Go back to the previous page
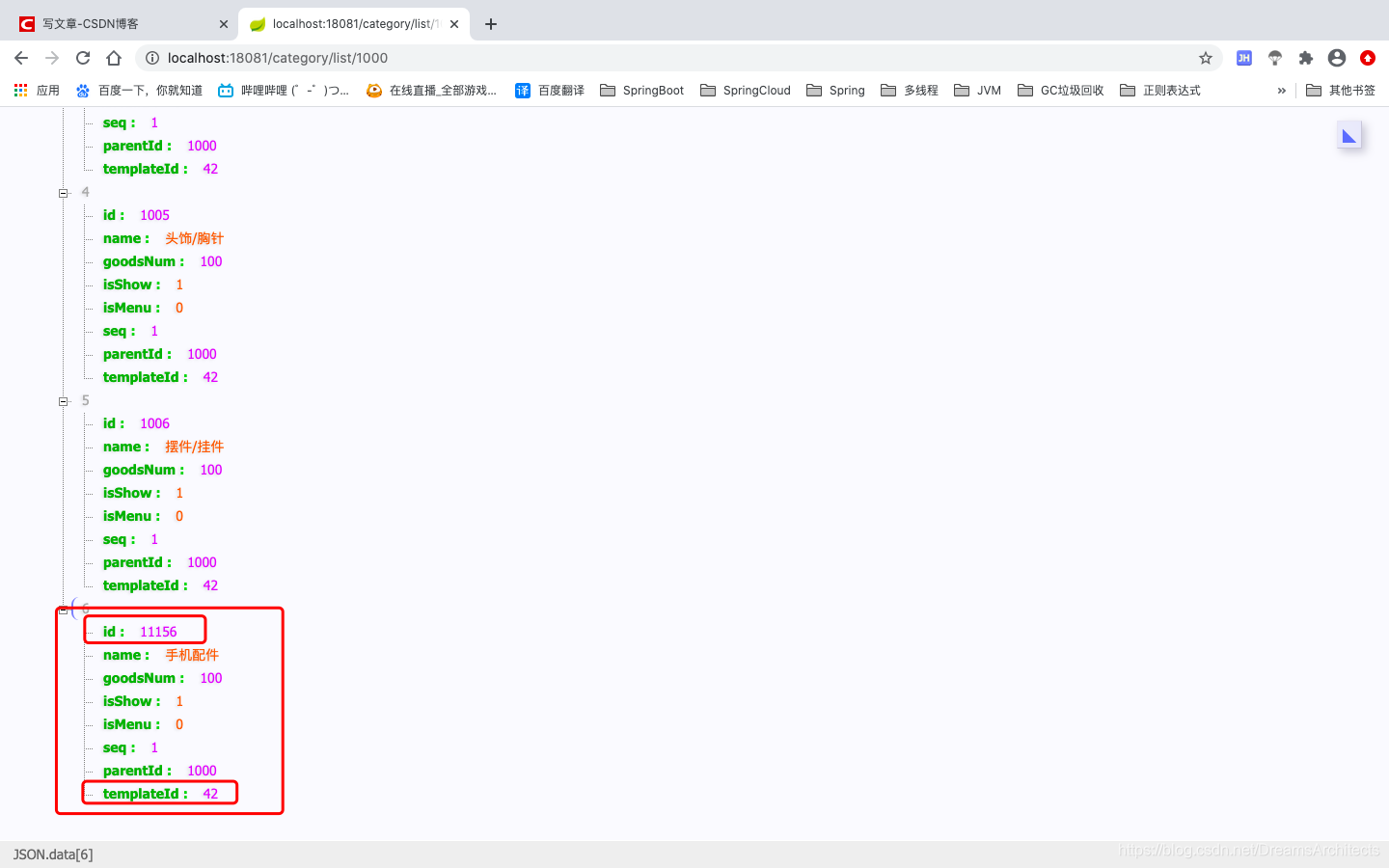This screenshot has height=868, width=1389. [x=21, y=58]
